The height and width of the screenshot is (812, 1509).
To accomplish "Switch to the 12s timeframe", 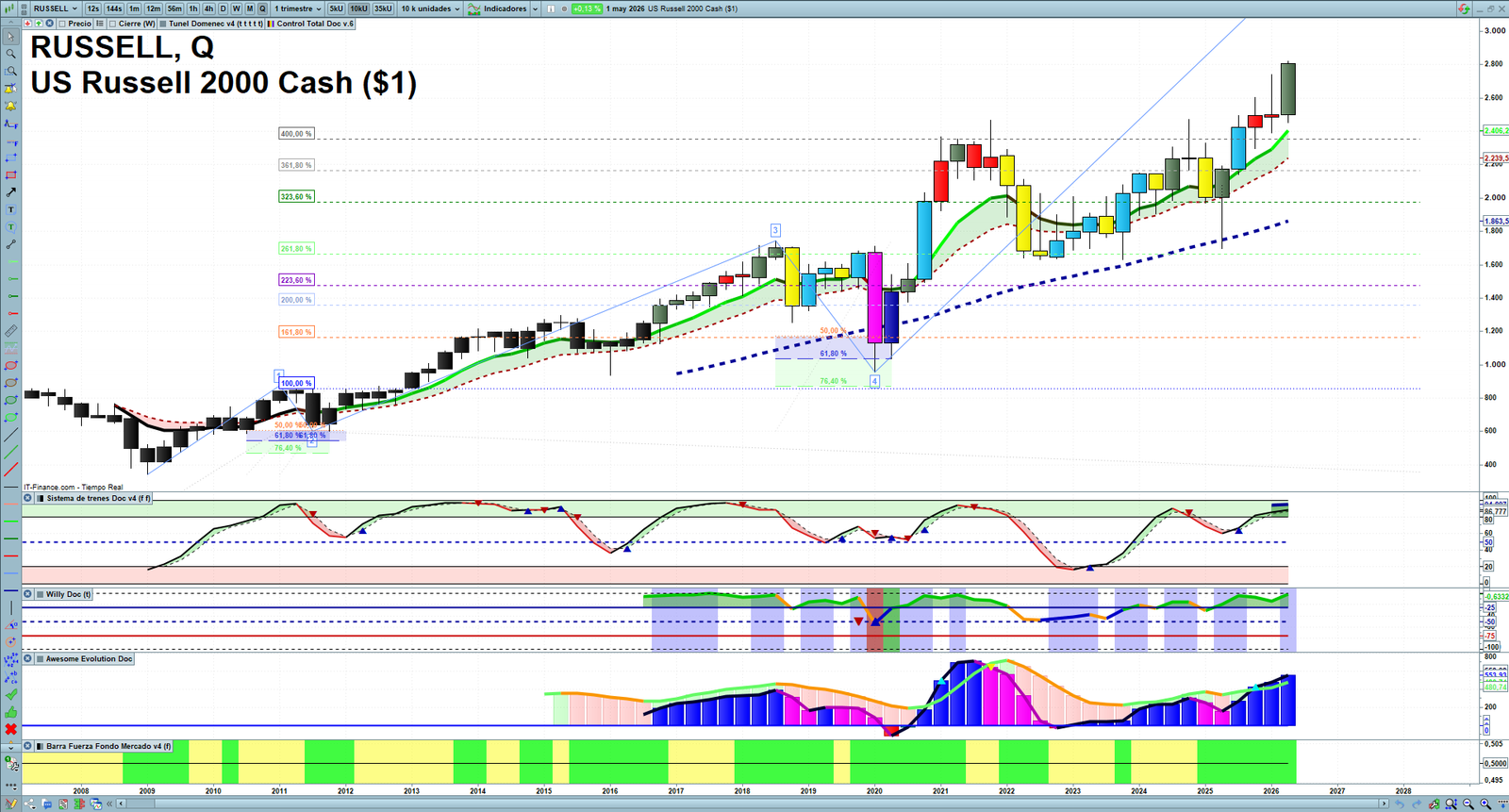I will coord(92,8).
